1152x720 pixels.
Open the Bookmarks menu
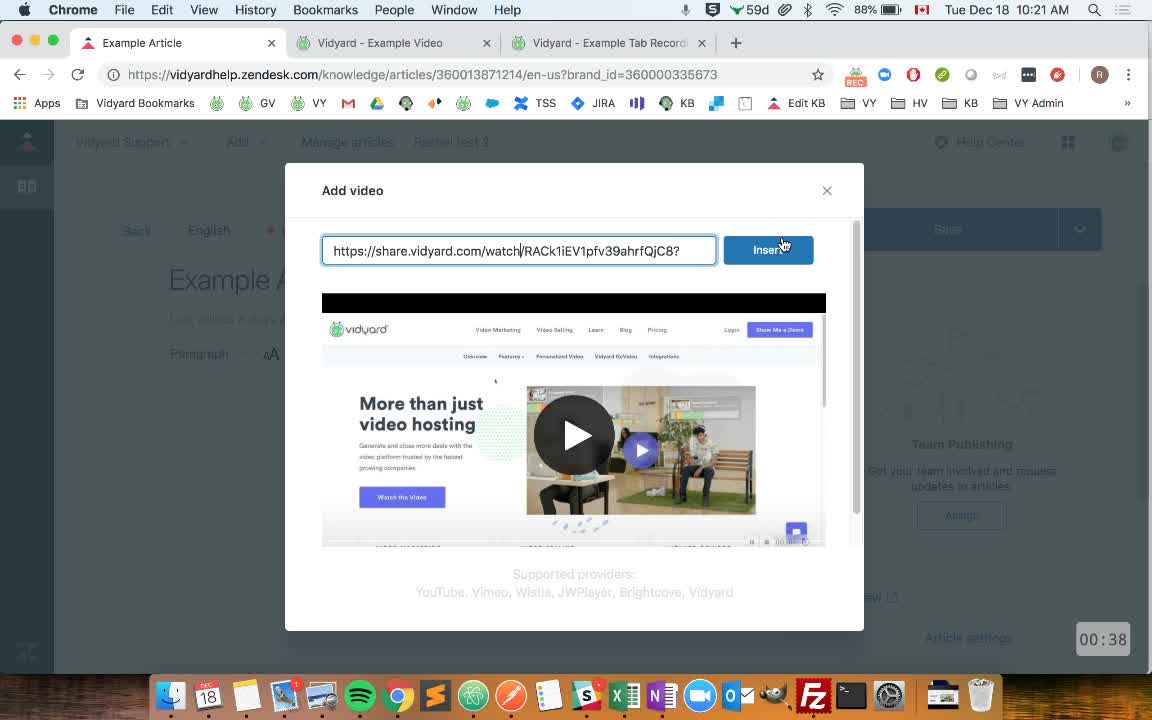point(325,10)
